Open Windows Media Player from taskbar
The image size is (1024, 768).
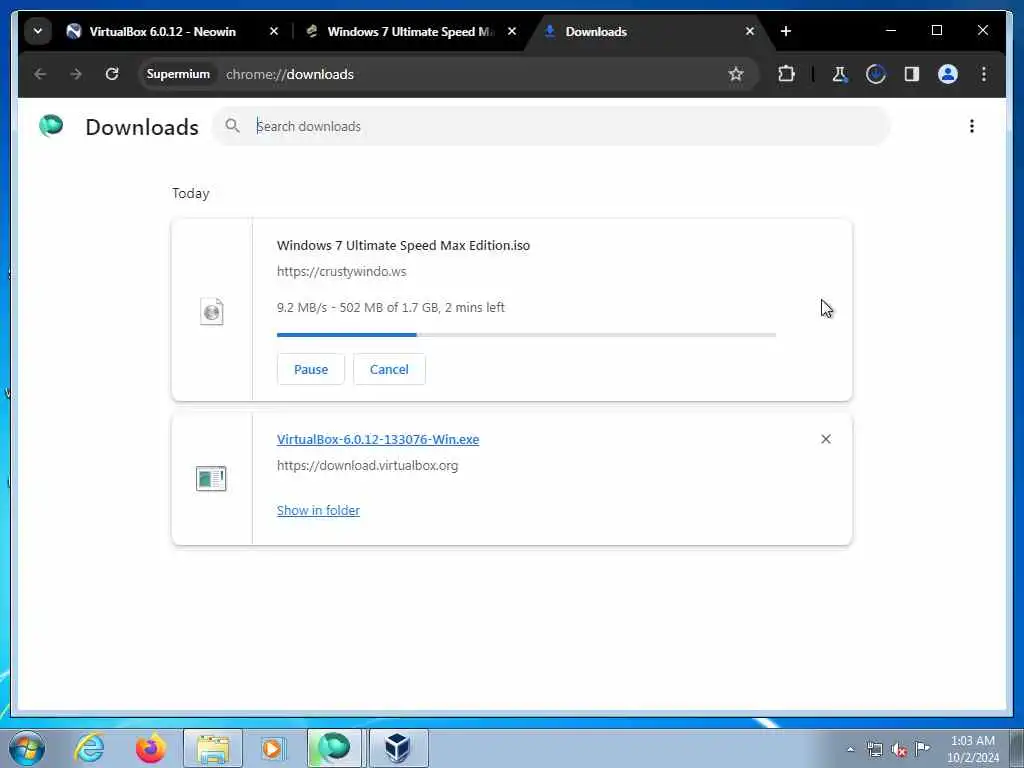tap(272, 748)
